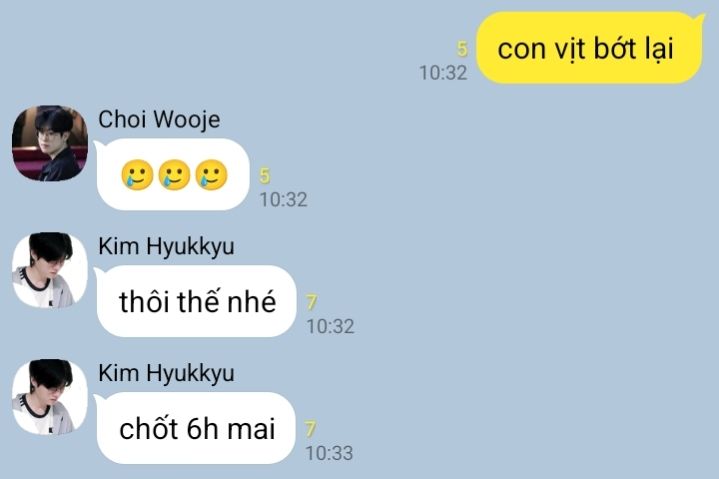Click the last crying-smile emoji
Screen dimensions: 719x479
coord(211,175)
